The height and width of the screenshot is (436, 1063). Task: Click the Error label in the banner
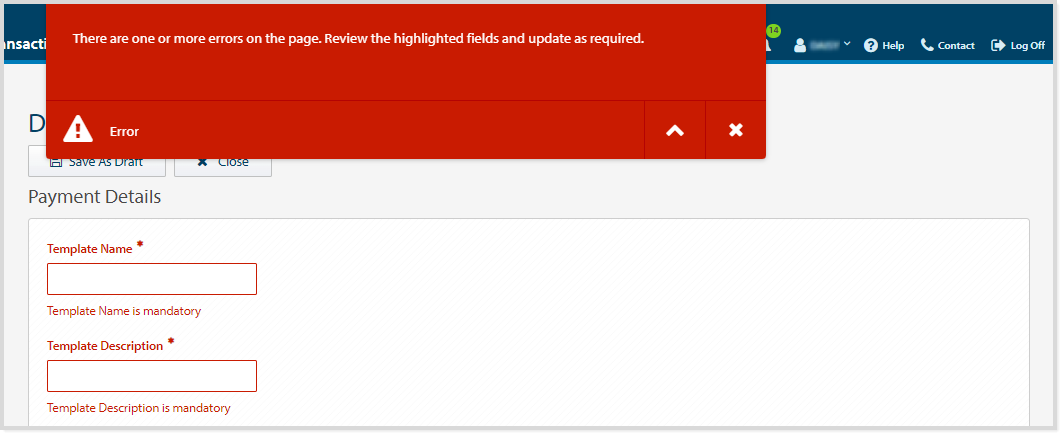coord(124,131)
